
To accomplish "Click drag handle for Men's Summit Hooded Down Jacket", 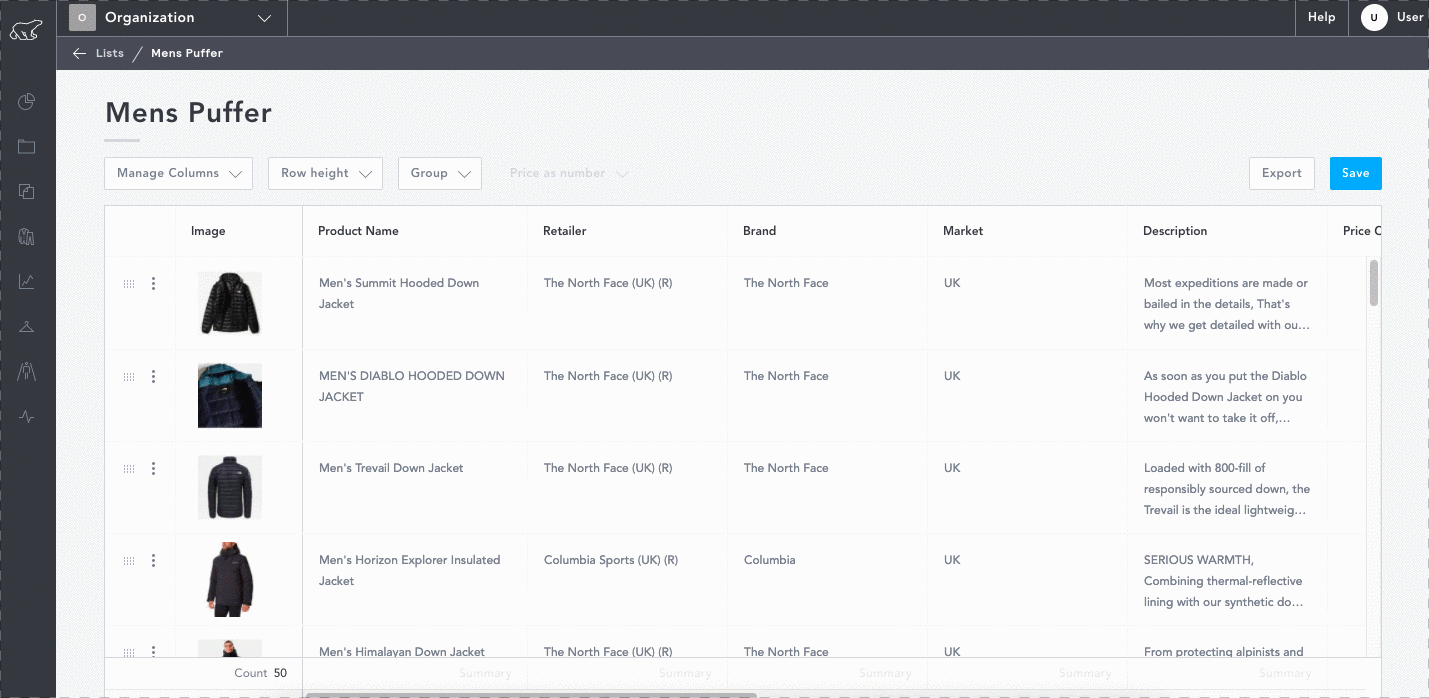I will tap(129, 284).
